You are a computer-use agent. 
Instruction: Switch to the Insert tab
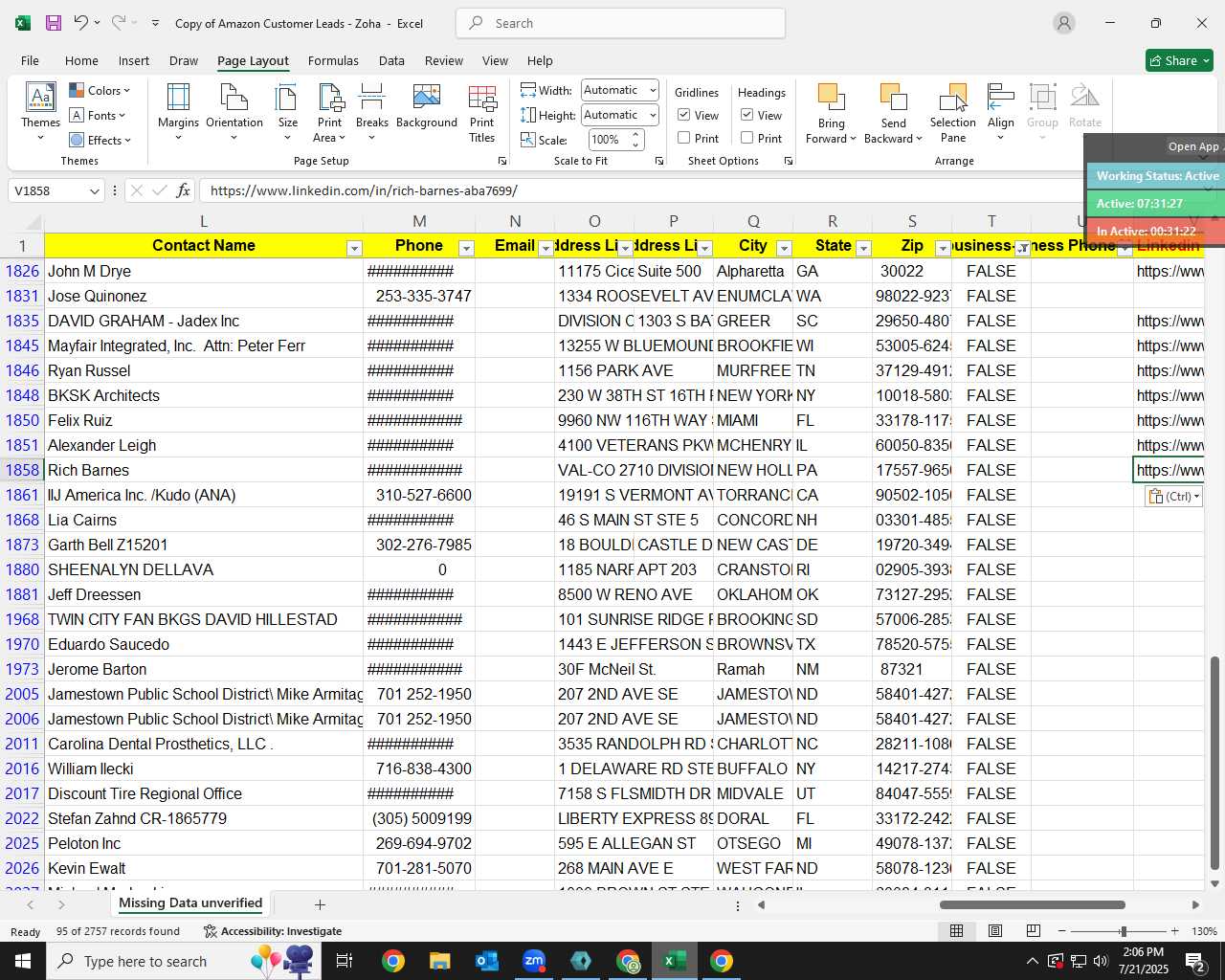tap(134, 60)
